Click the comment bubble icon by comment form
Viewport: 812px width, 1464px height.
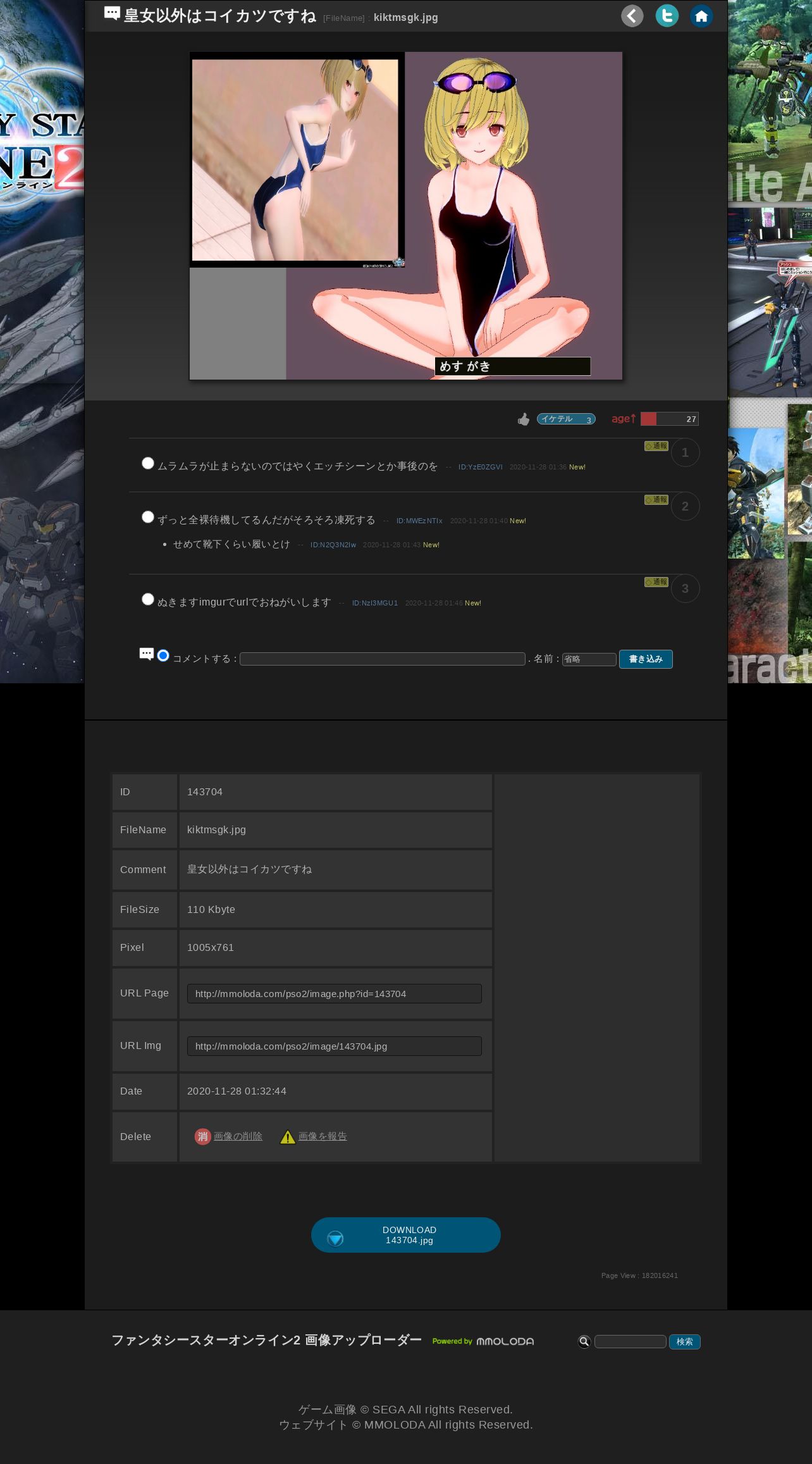[147, 654]
